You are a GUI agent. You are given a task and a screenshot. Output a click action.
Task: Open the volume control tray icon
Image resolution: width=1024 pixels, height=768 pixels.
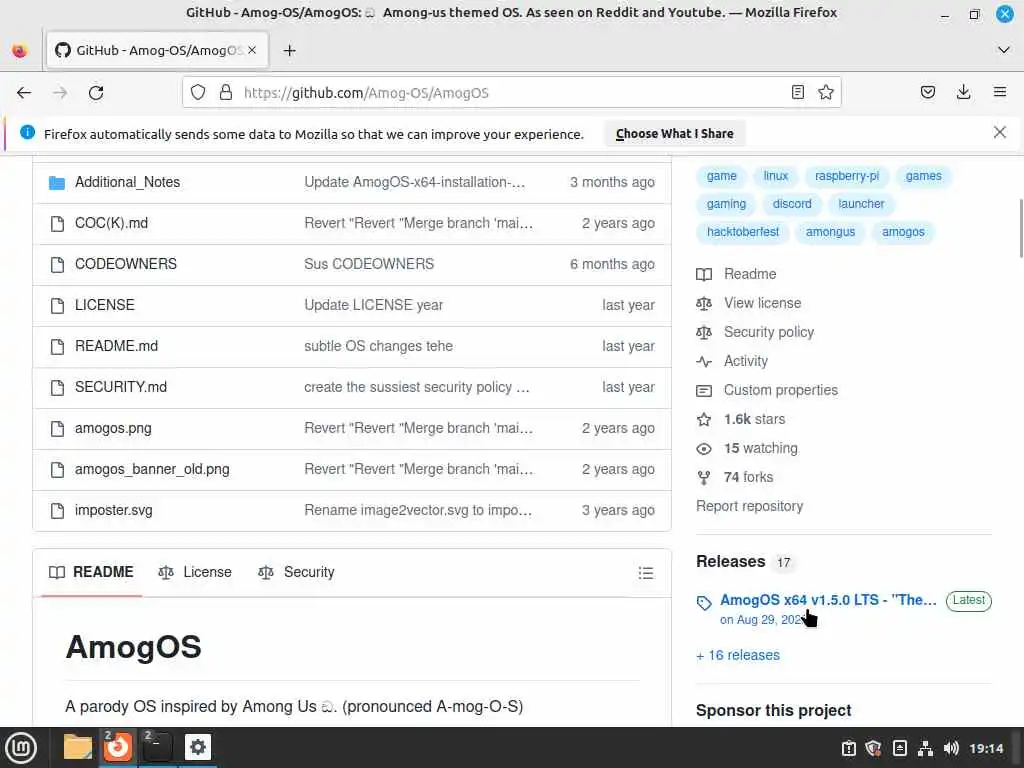951,748
